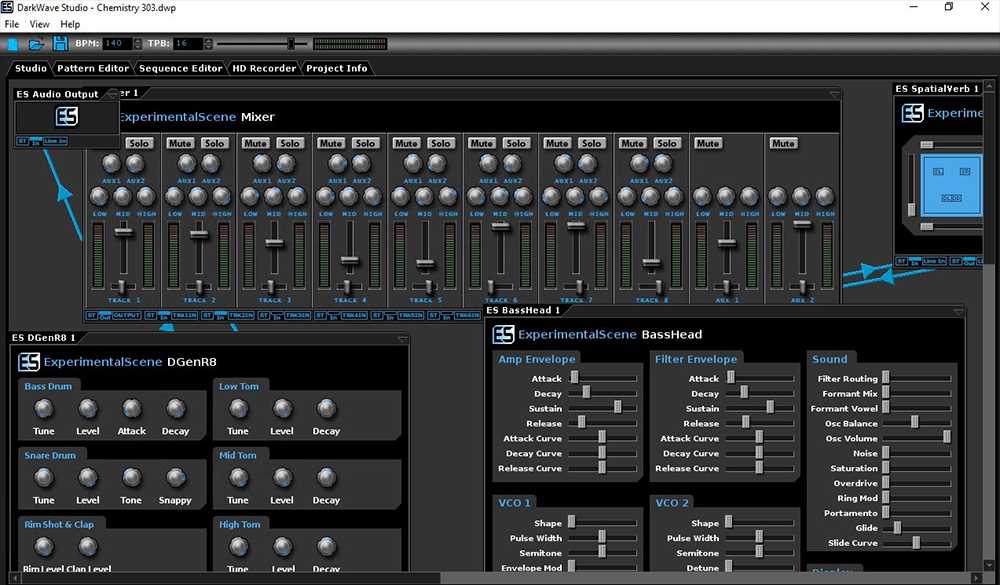
Task: Collapse the Mixer module using corner triangle
Action: click(x=834, y=94)
